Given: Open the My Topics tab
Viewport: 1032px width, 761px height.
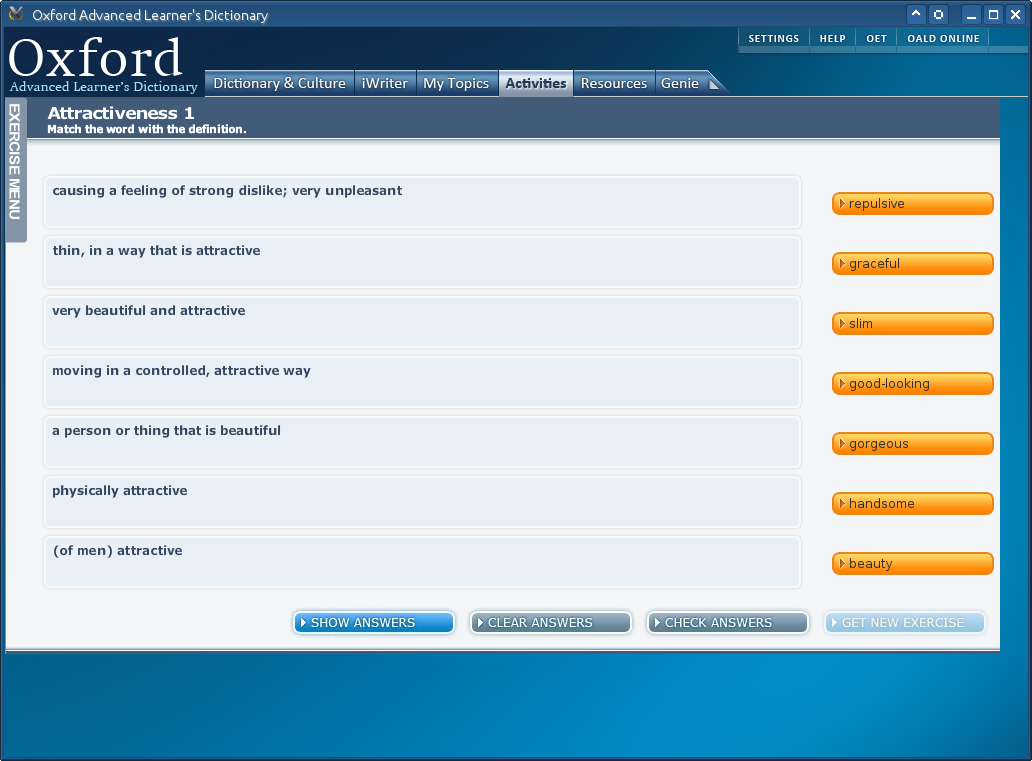Looking at the screenshot, I should 456,84.
